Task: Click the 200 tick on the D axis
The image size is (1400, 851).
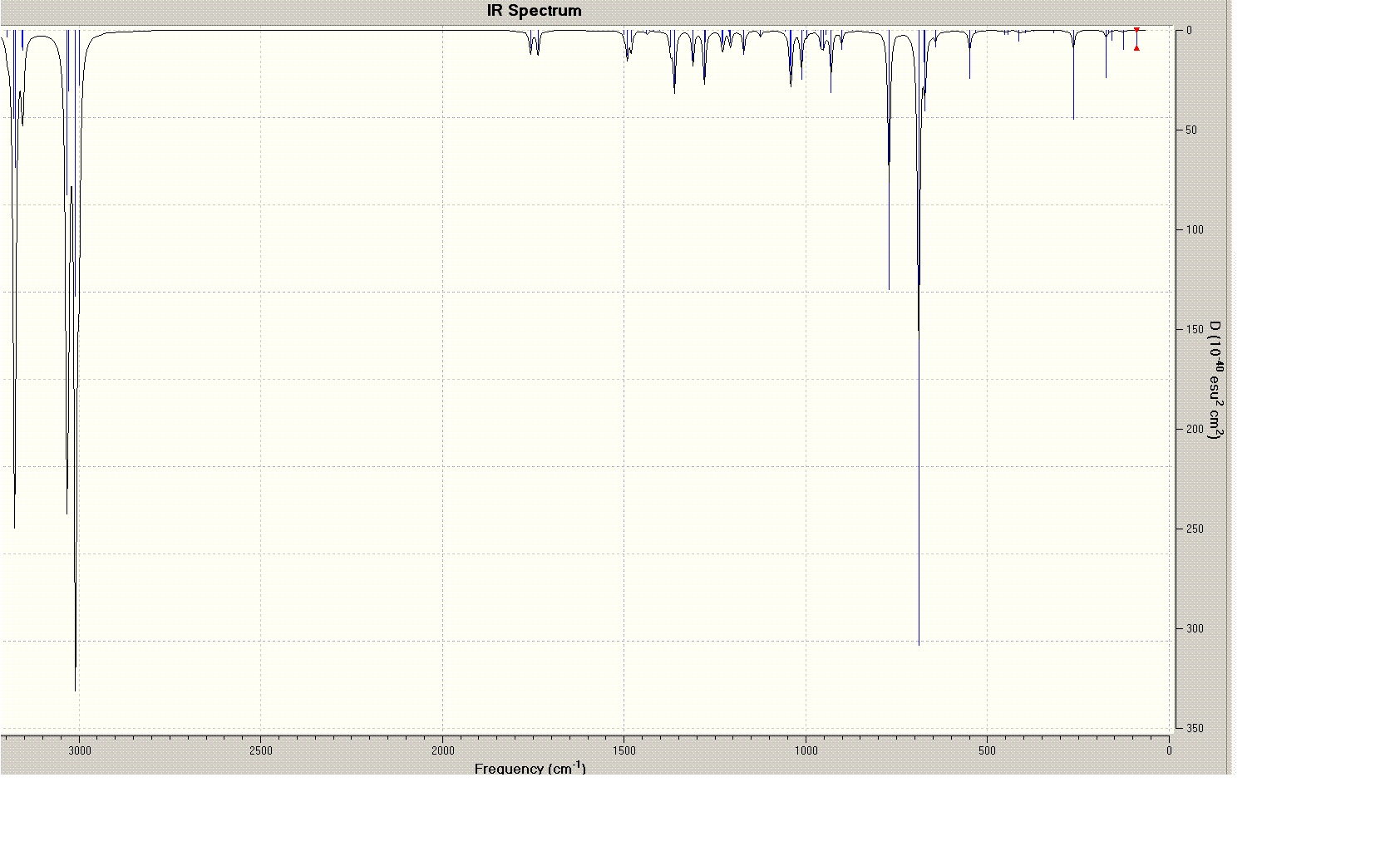Action: coord(1195,429)
